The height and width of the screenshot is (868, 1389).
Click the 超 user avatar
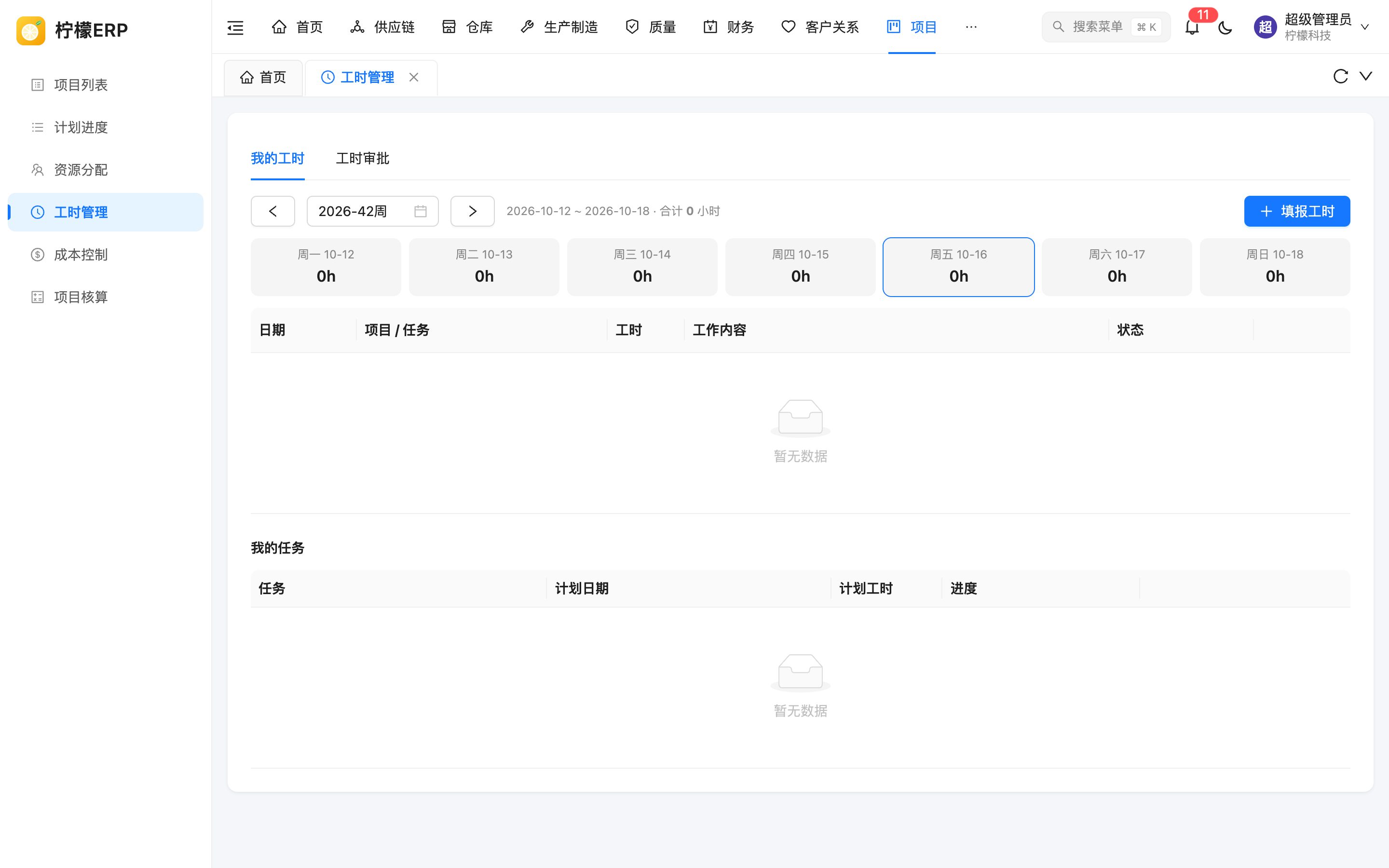(1265, 27)
